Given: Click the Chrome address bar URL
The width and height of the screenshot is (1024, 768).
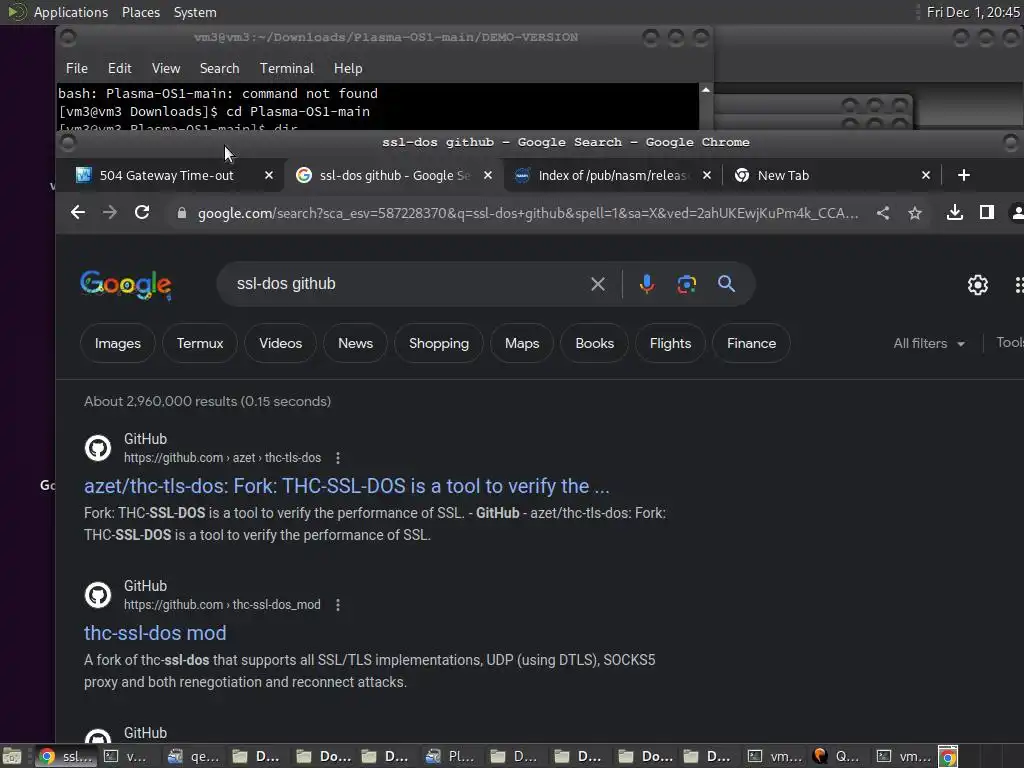Looking at the screenshot, I should 528,213.
